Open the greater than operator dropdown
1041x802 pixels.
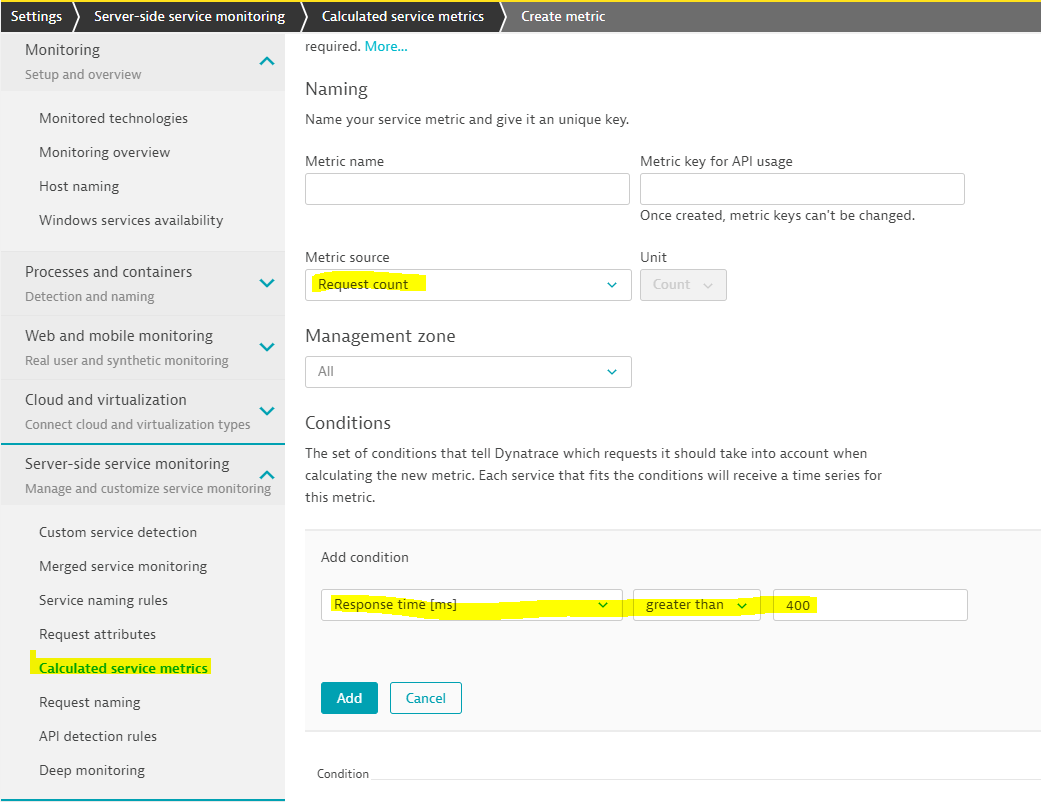tap(696, 605)
